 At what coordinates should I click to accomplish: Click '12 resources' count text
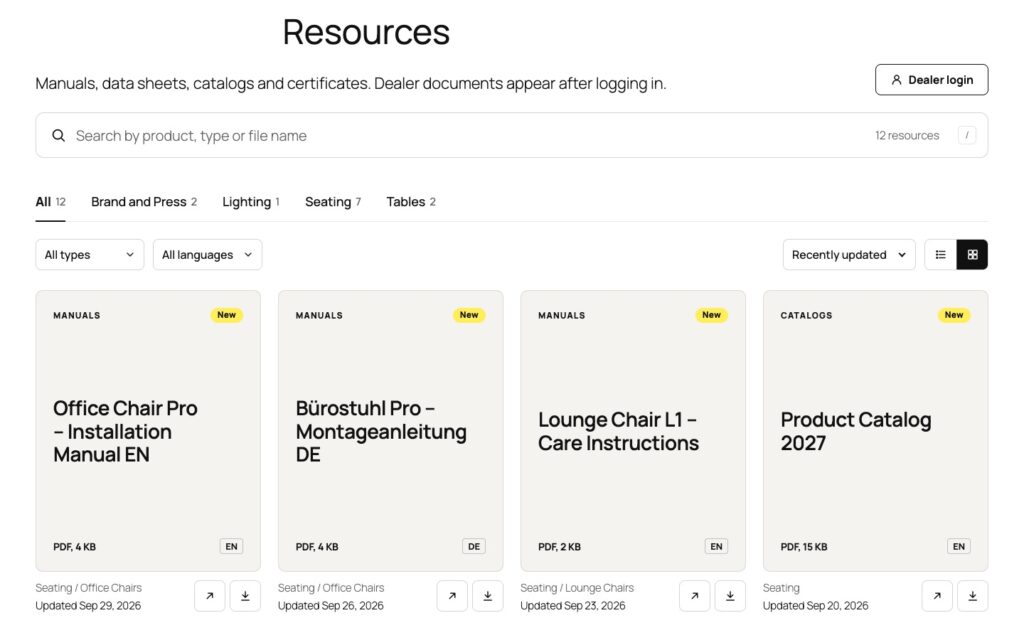pyautogui.click(x=907, y=135)
